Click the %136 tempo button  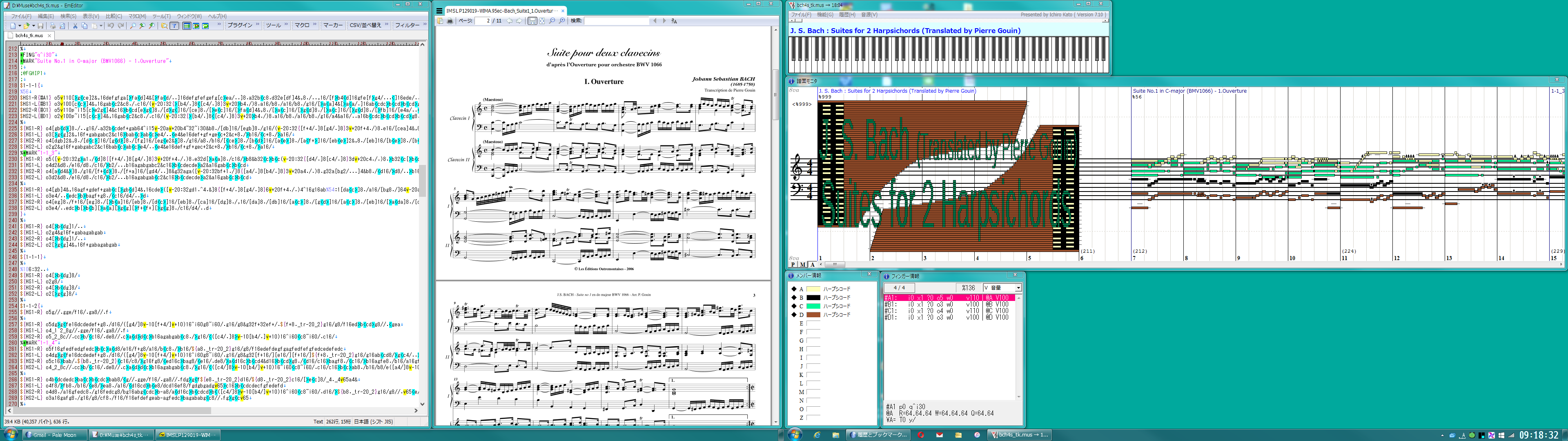(x=969, y=287)
